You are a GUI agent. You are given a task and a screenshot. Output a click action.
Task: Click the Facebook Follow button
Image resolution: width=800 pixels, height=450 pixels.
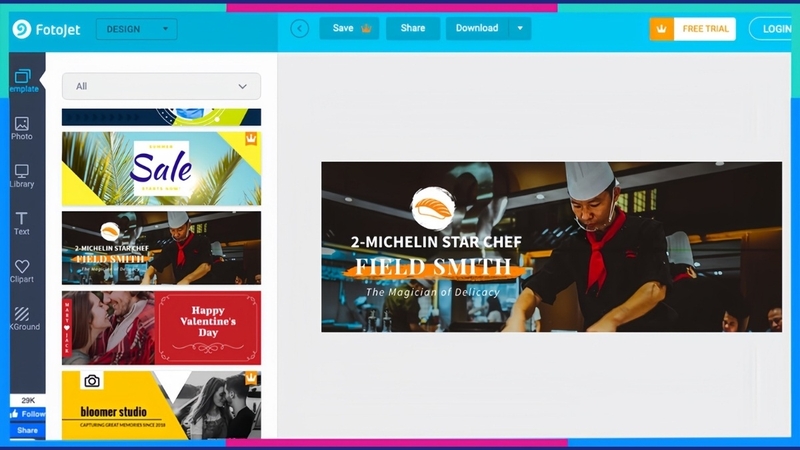click(28, 414)
